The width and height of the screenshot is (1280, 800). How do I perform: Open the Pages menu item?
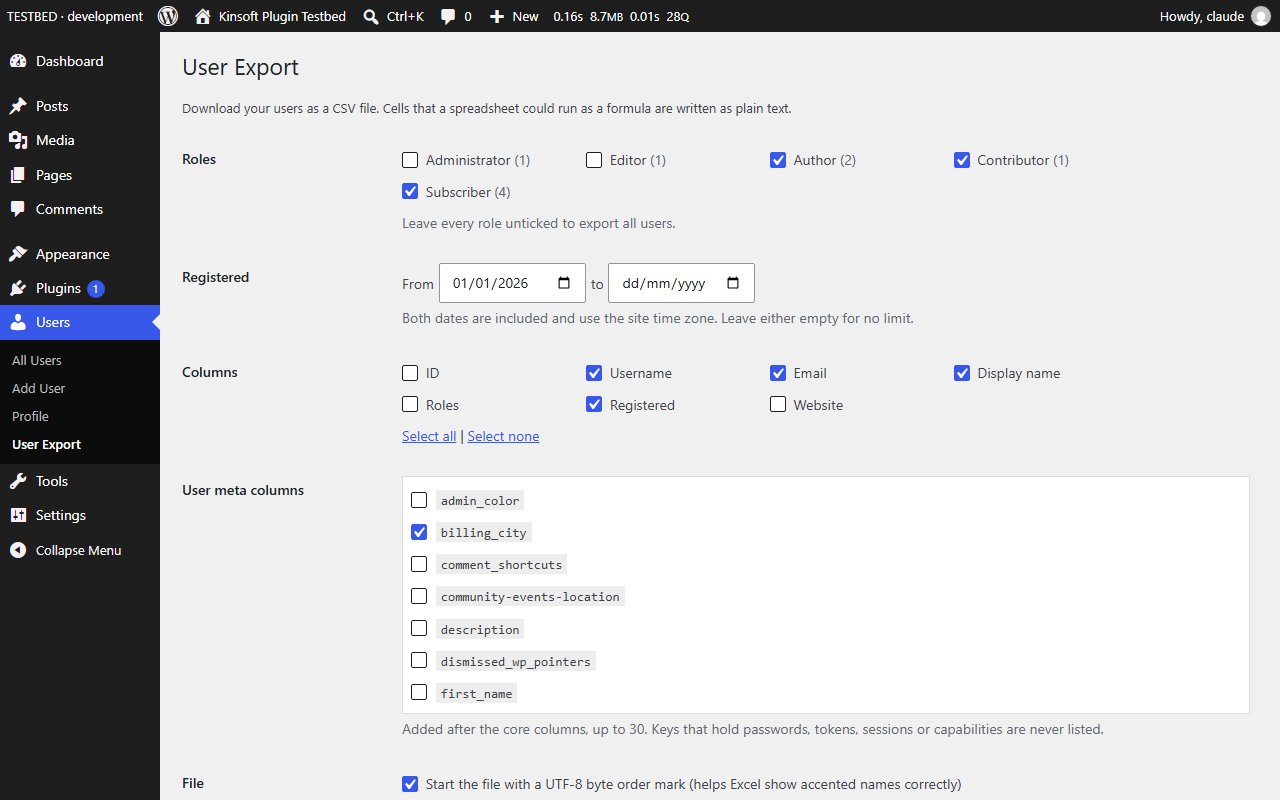point(80,175)
